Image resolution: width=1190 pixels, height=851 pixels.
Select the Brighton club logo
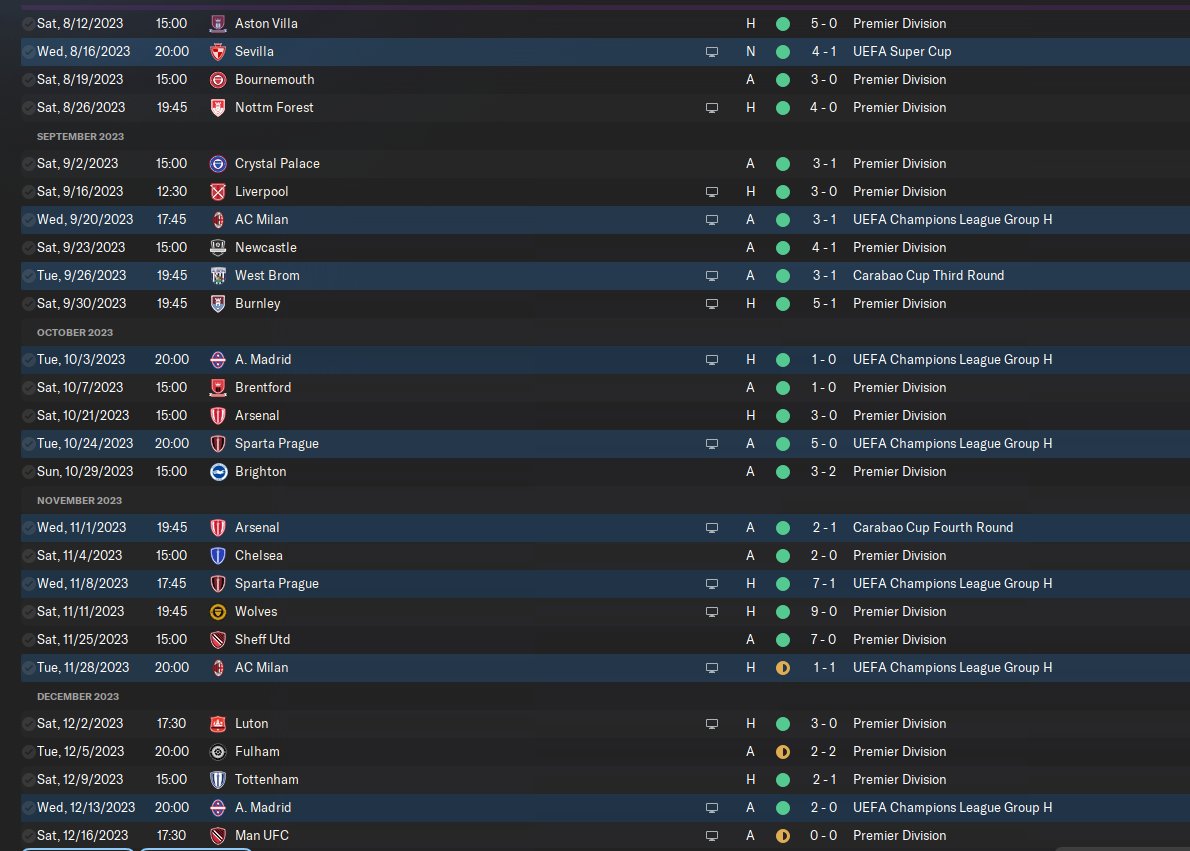point(218,471)
